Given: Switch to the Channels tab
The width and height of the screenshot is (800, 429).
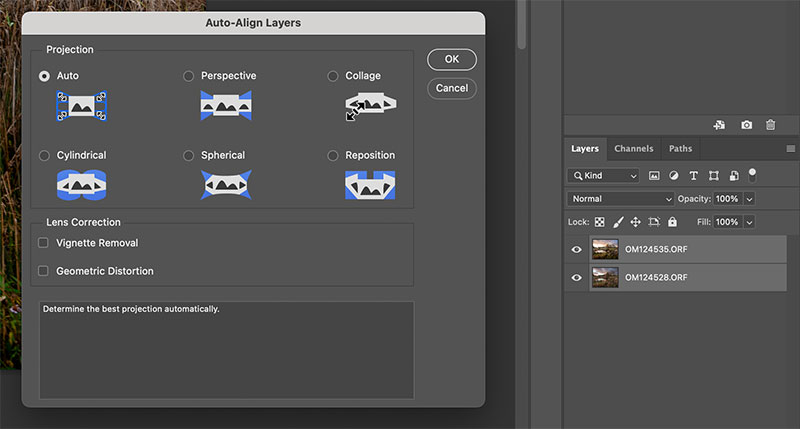Looking at the screenshot, I should tap(634, 148).
